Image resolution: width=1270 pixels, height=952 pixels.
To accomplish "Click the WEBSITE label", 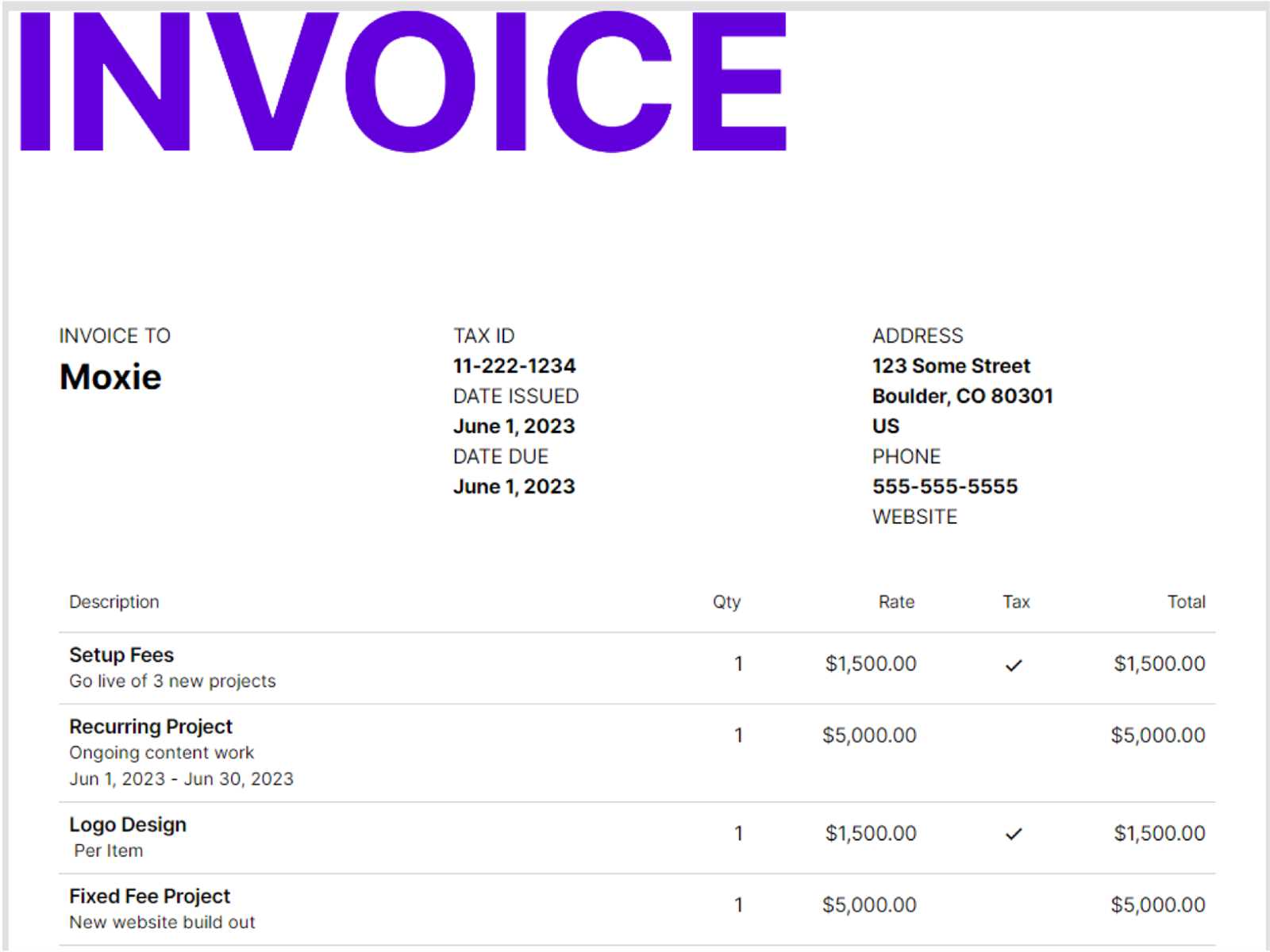I will (914, 516).
